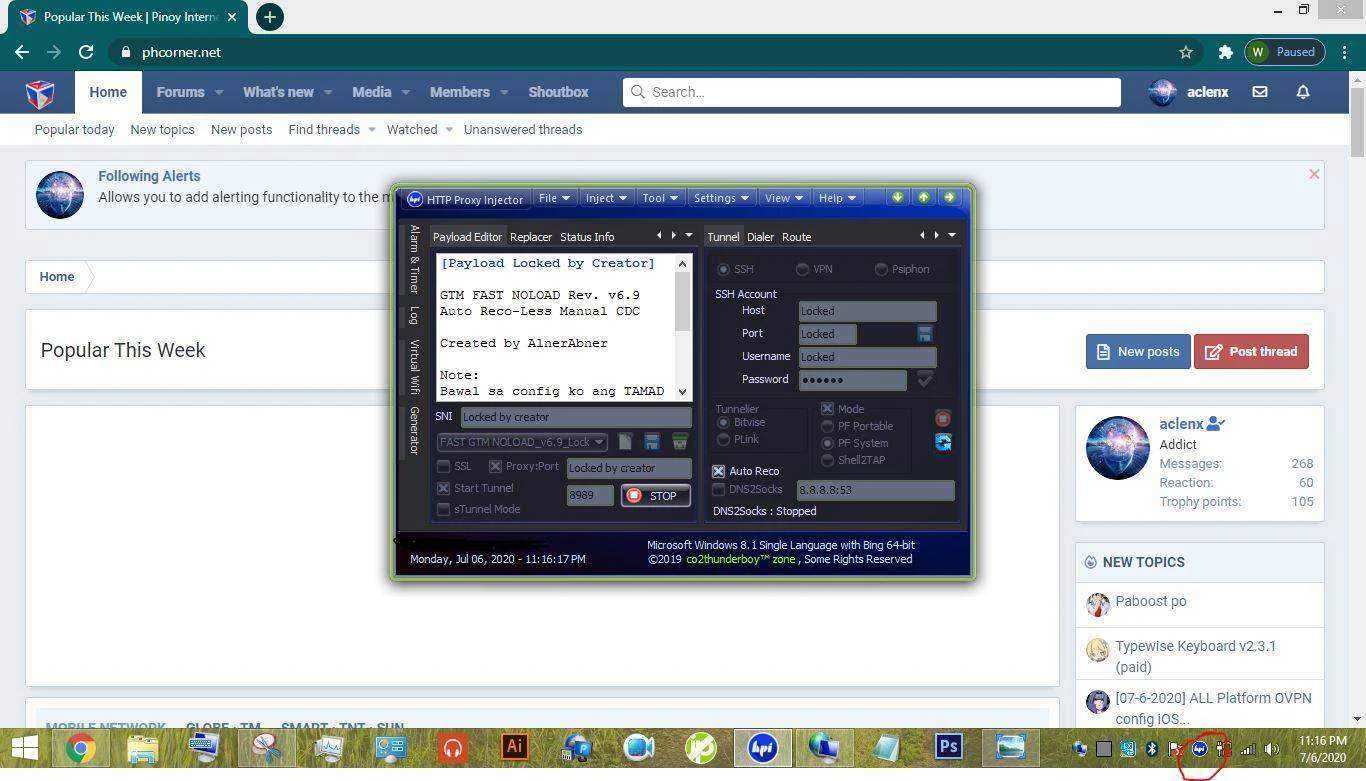This screenshot has height=781, width=1366.
Task: Open the Settings menu dropdown
Action: 720,198
